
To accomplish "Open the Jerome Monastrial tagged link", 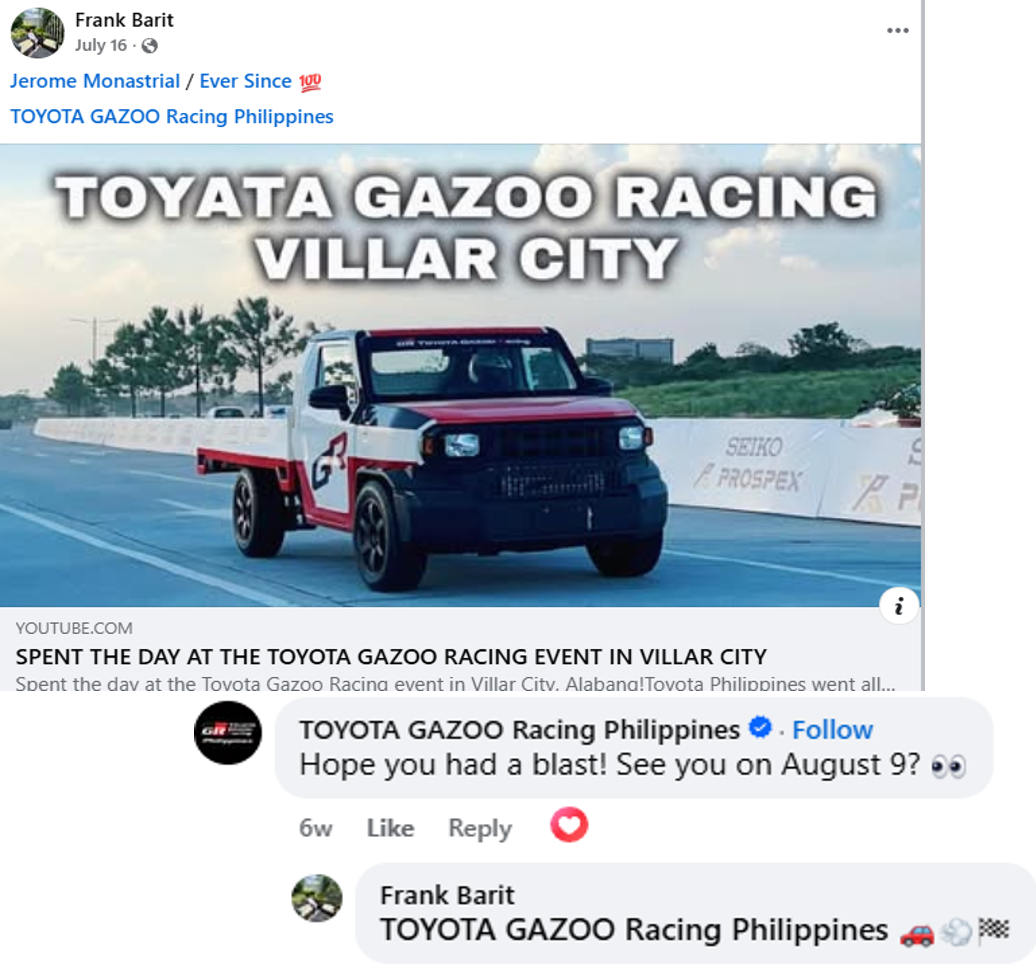I will tap(94, 81).
